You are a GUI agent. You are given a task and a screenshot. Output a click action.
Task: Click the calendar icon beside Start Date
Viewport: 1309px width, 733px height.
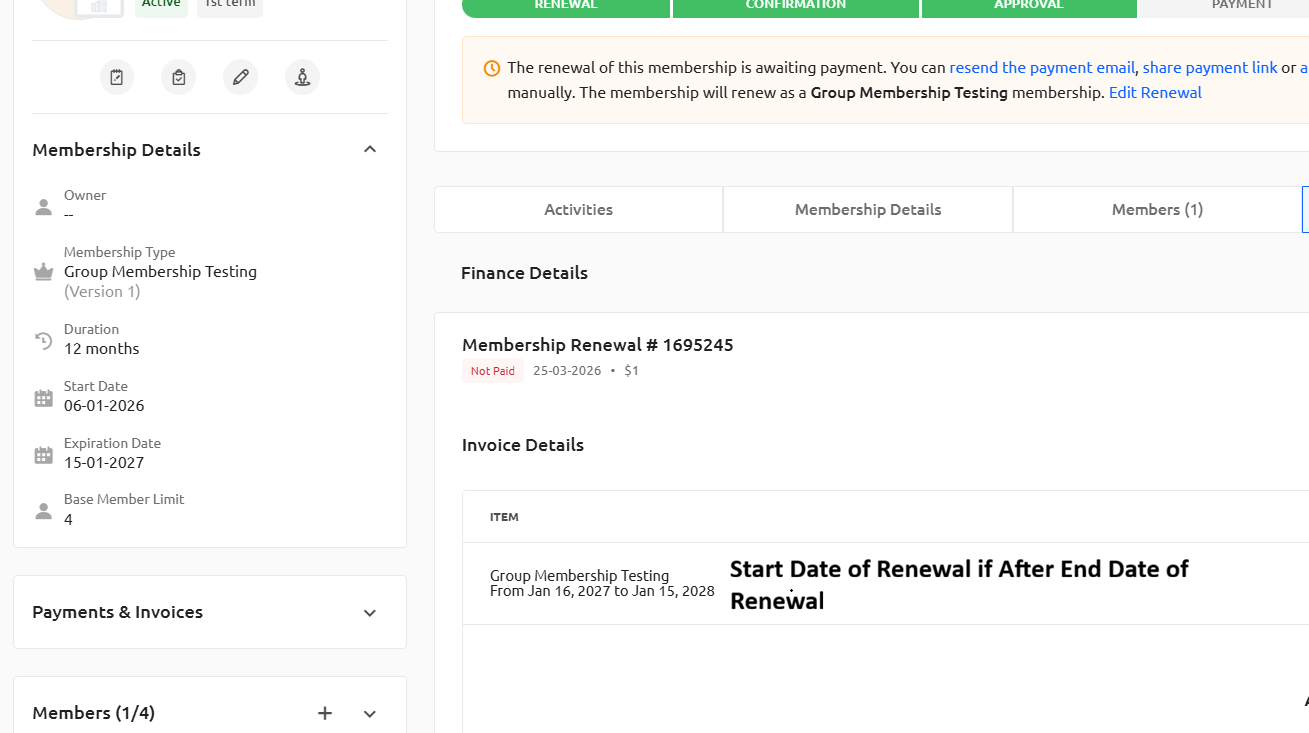coord(43,398)
